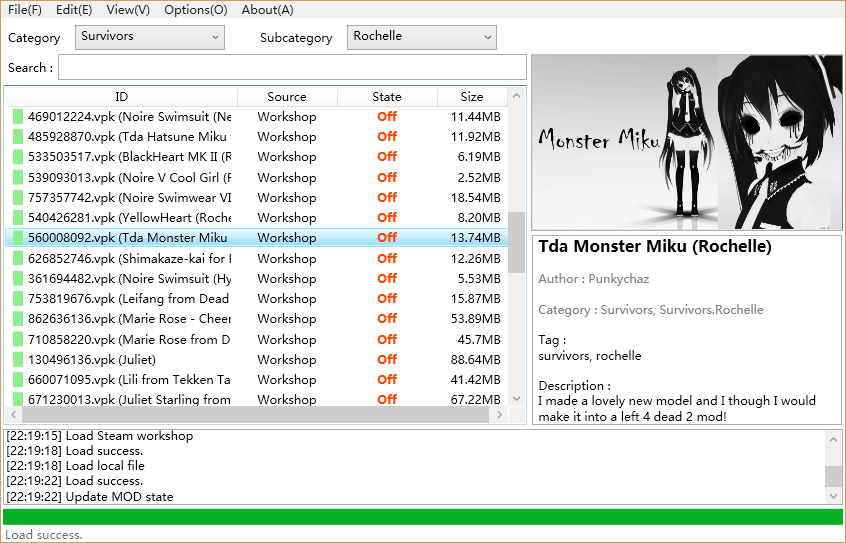Screen dimensions: 846x543
Task: Open the Edit(E) menu
Action: coord(74,10)
